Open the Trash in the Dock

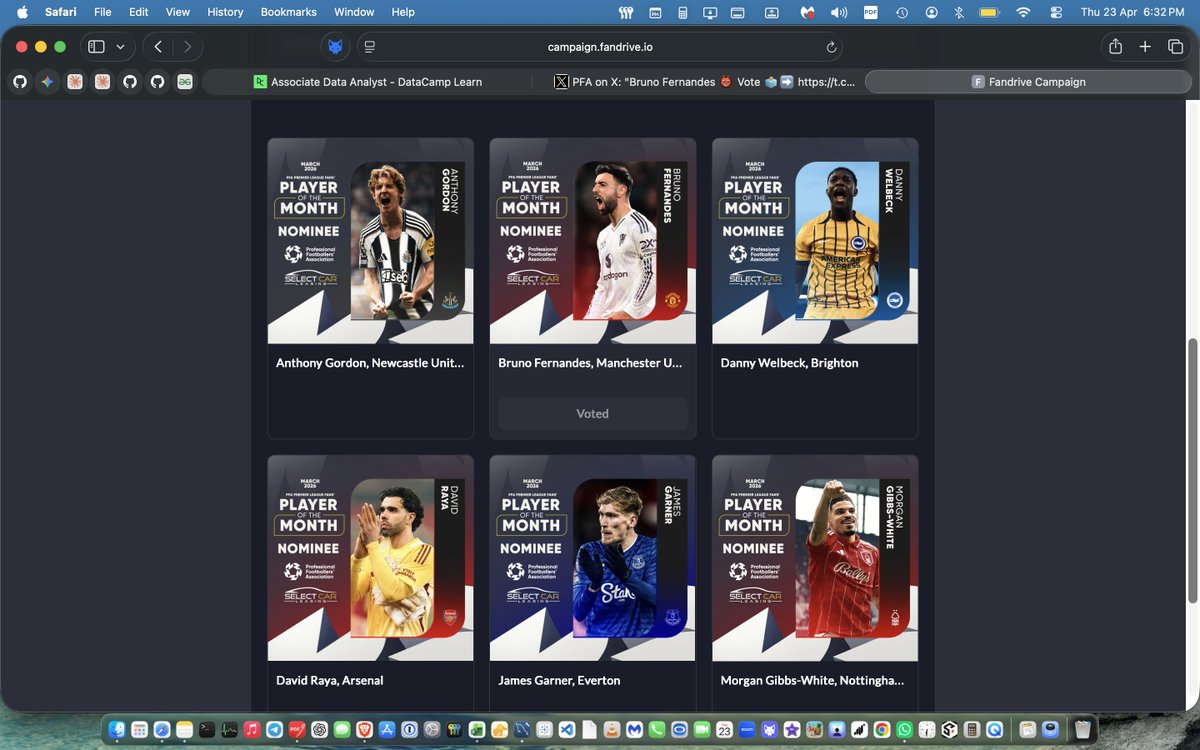tap(1082, 729)
